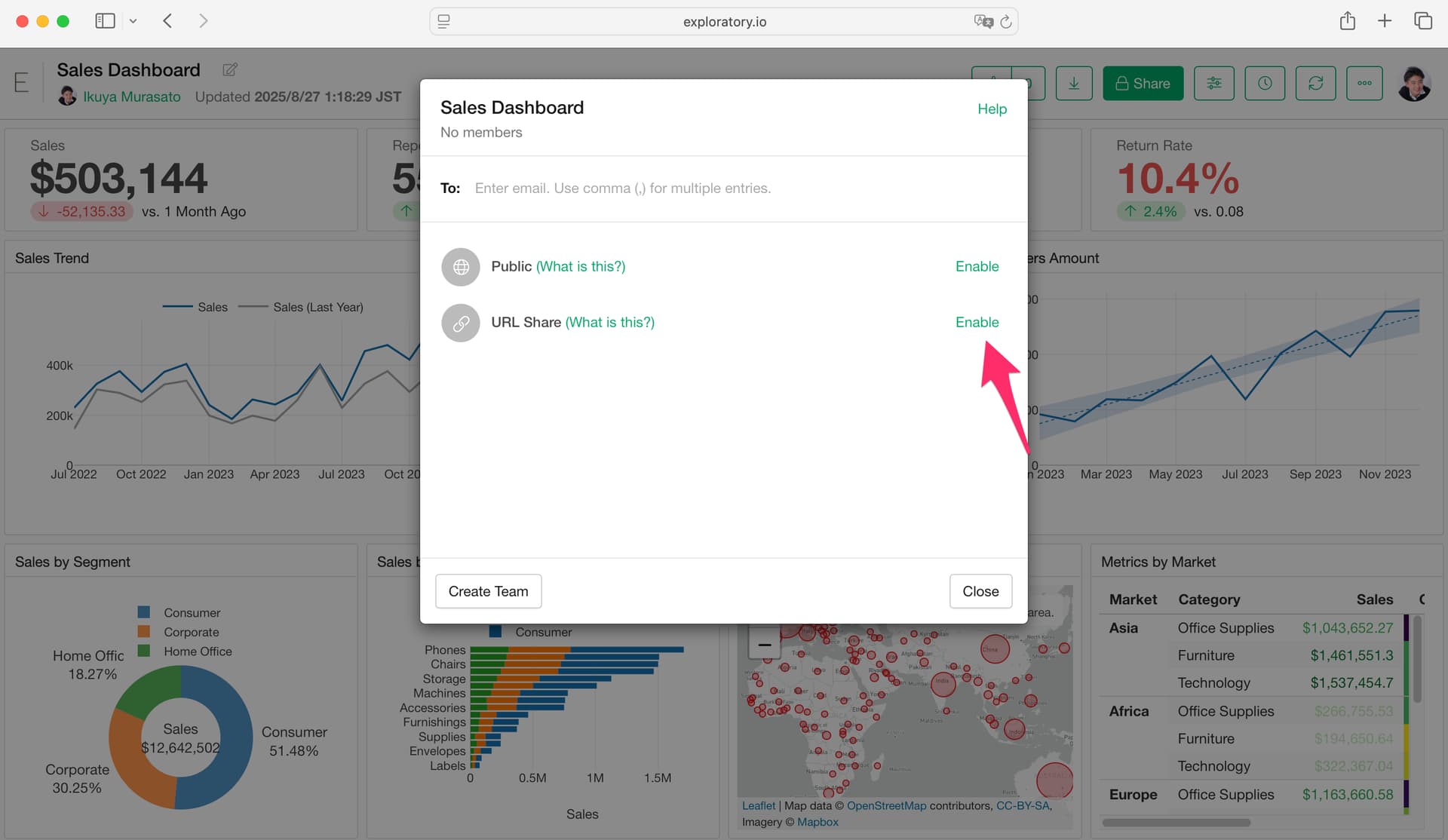
Task: Click the zoom out button on the map
Action: pos(764,645)
